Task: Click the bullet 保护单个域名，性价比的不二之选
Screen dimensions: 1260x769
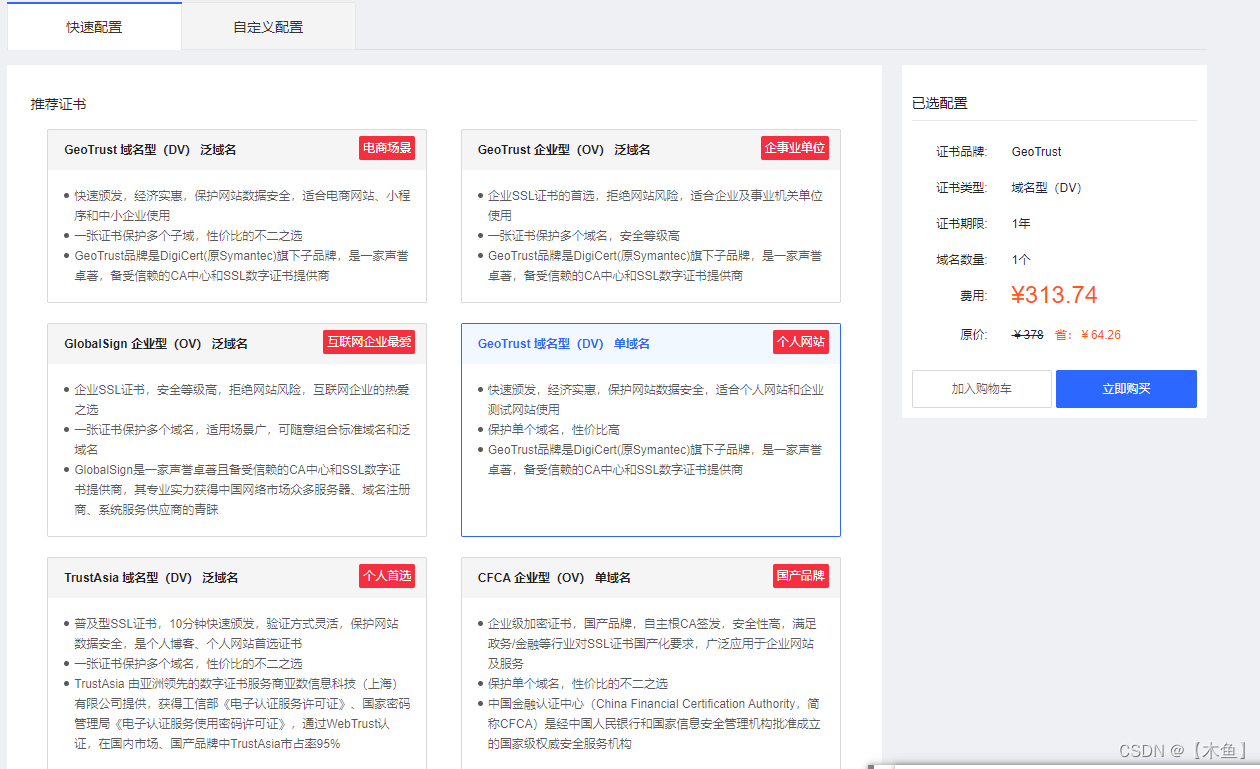Action: (578, 684)
